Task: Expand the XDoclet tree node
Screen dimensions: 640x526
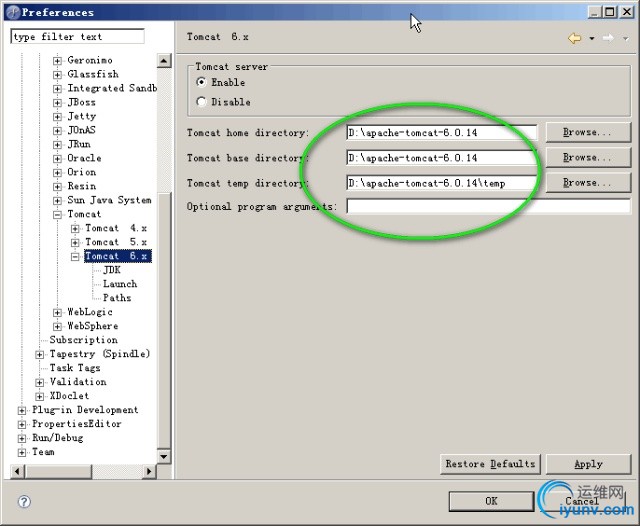Action: pos(40,396)
